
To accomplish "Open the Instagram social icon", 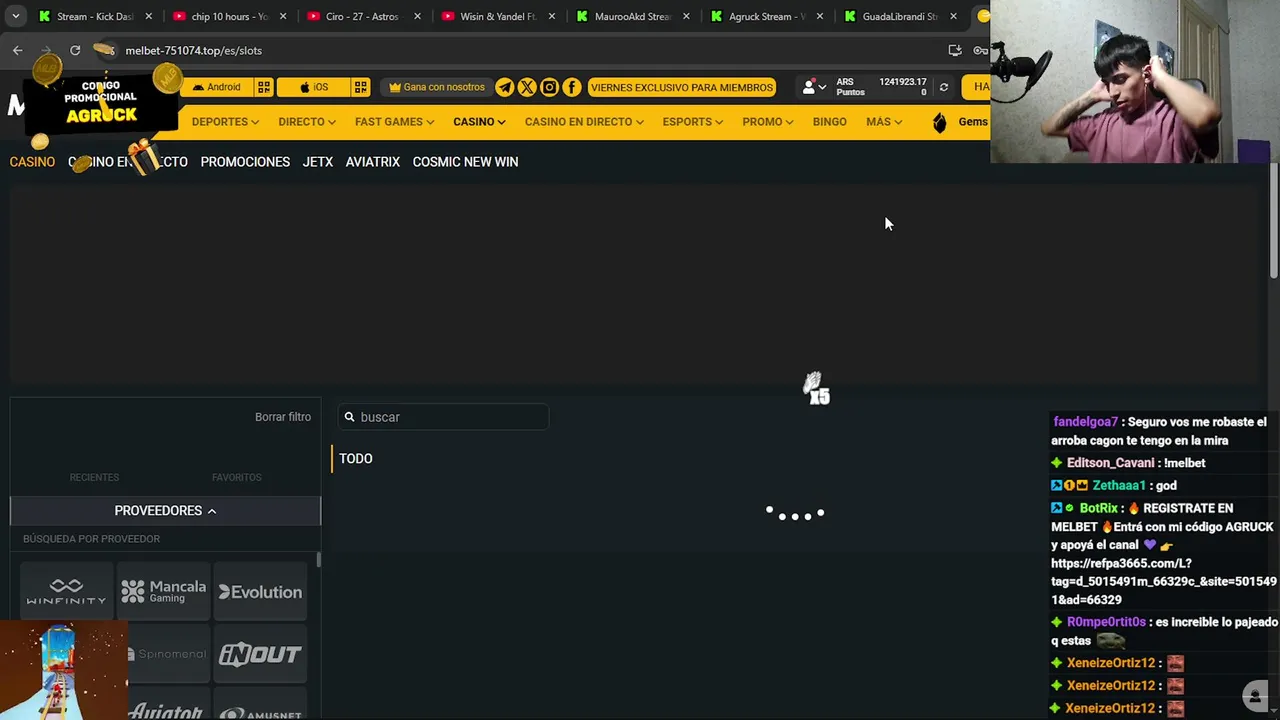I will (549, 87).
